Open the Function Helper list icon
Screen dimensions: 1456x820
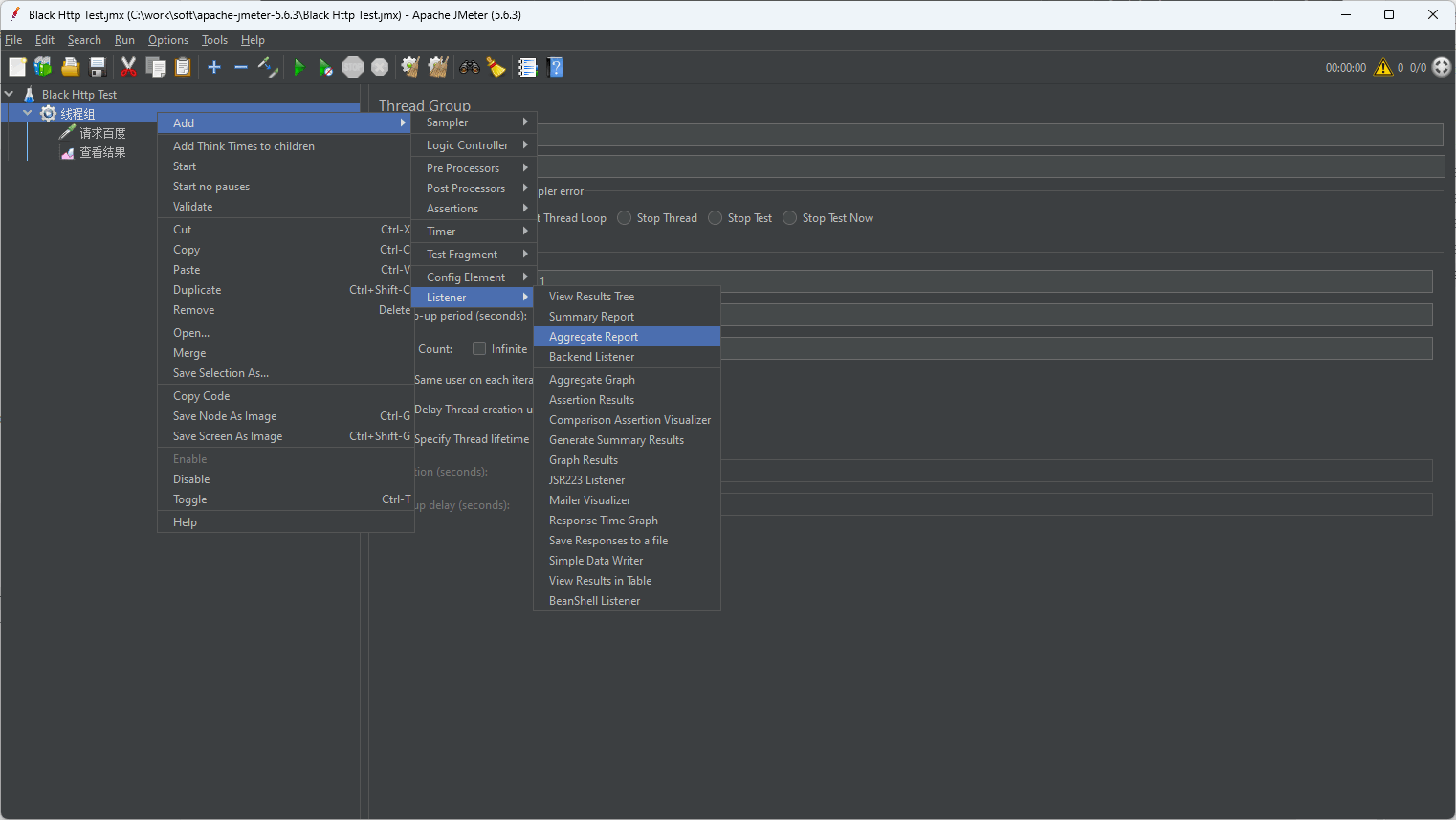[x=527, y=67]
